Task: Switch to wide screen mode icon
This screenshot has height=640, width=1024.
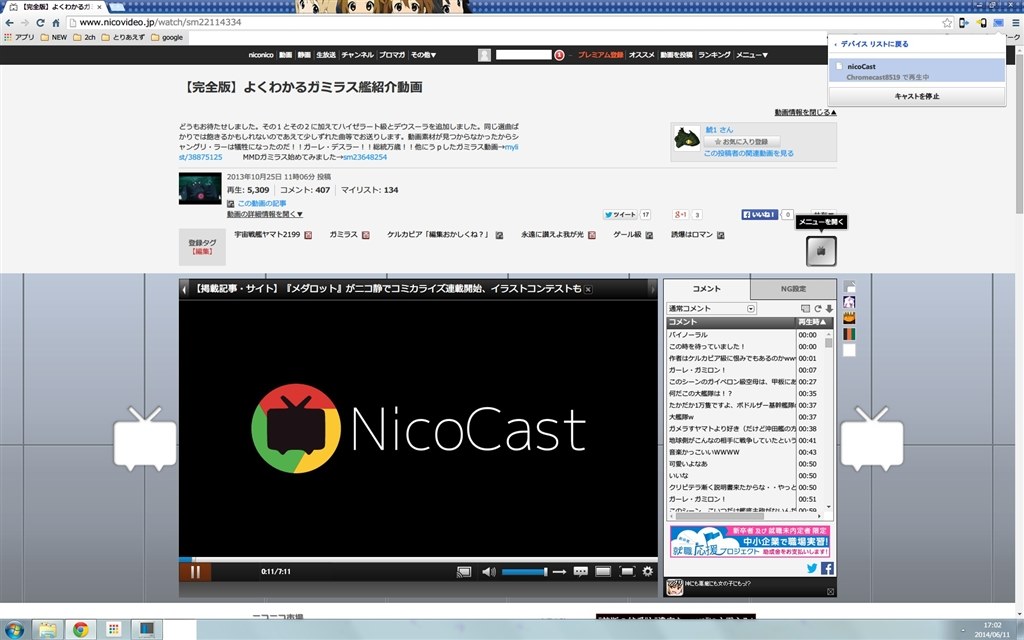Action: coord(603,572)
